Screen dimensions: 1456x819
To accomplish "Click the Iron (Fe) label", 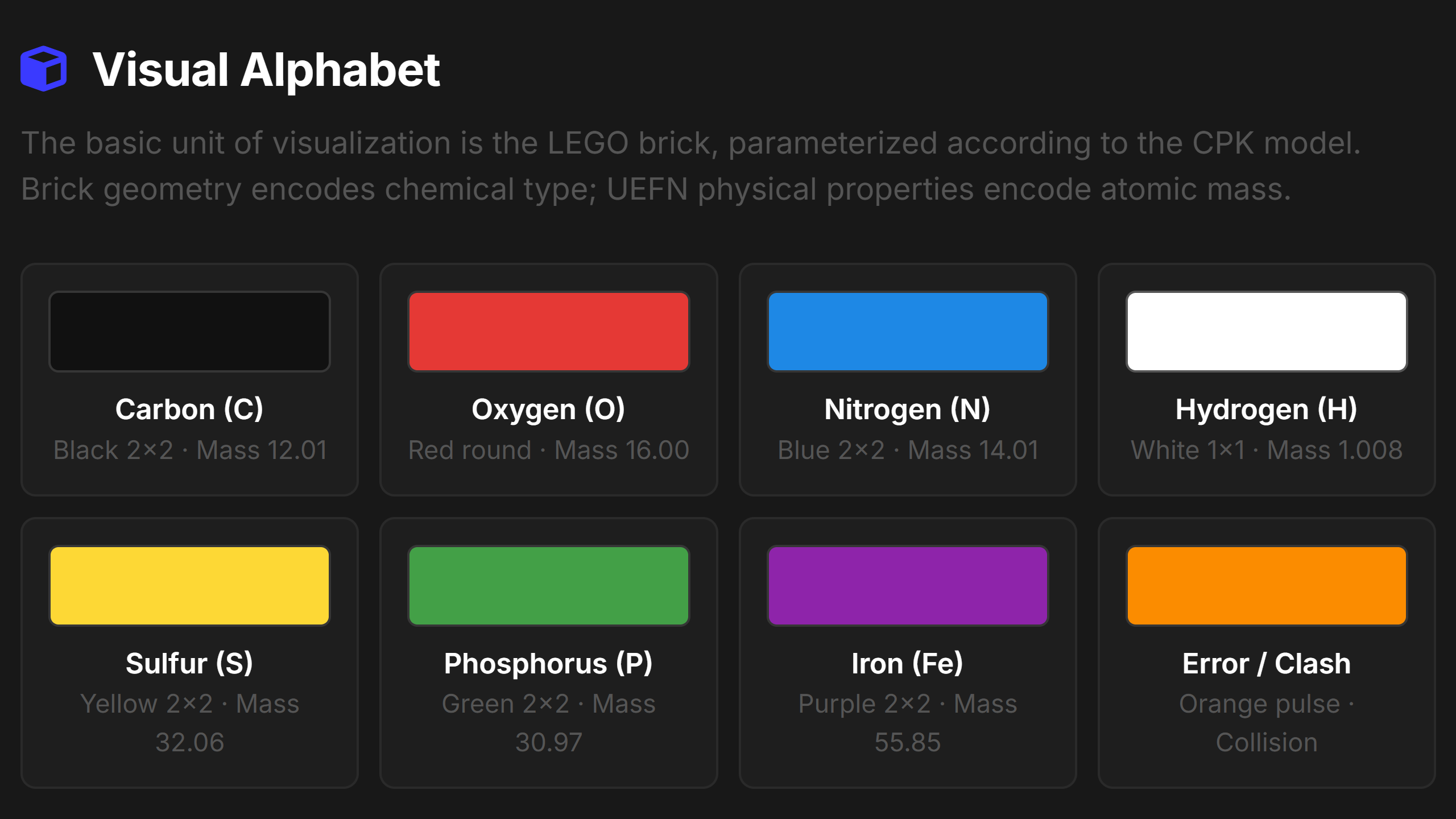I will (x=908, y=664).
